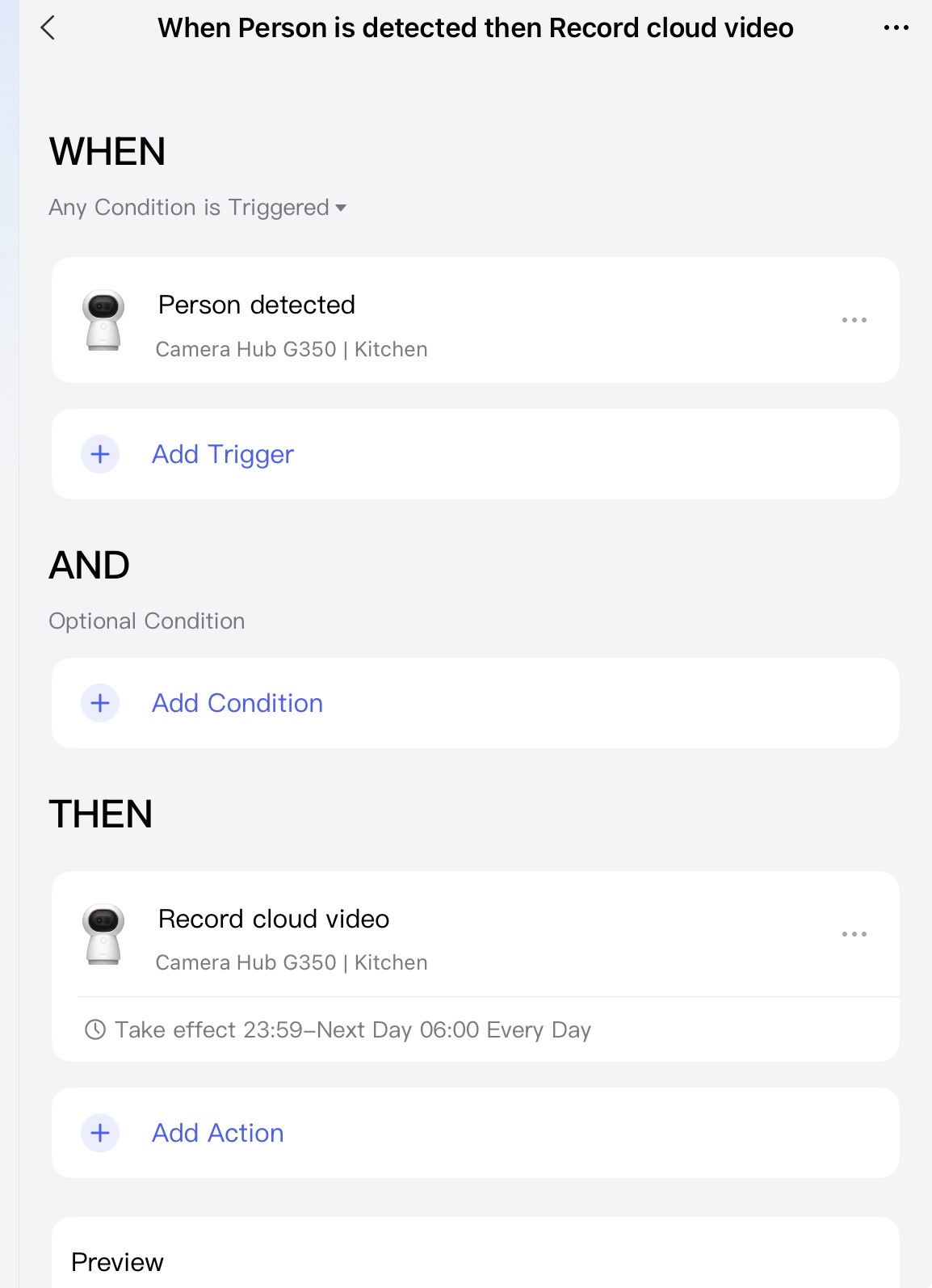
Task: Expand the Any Condition is Triggered dropdown
Action: 189,208
